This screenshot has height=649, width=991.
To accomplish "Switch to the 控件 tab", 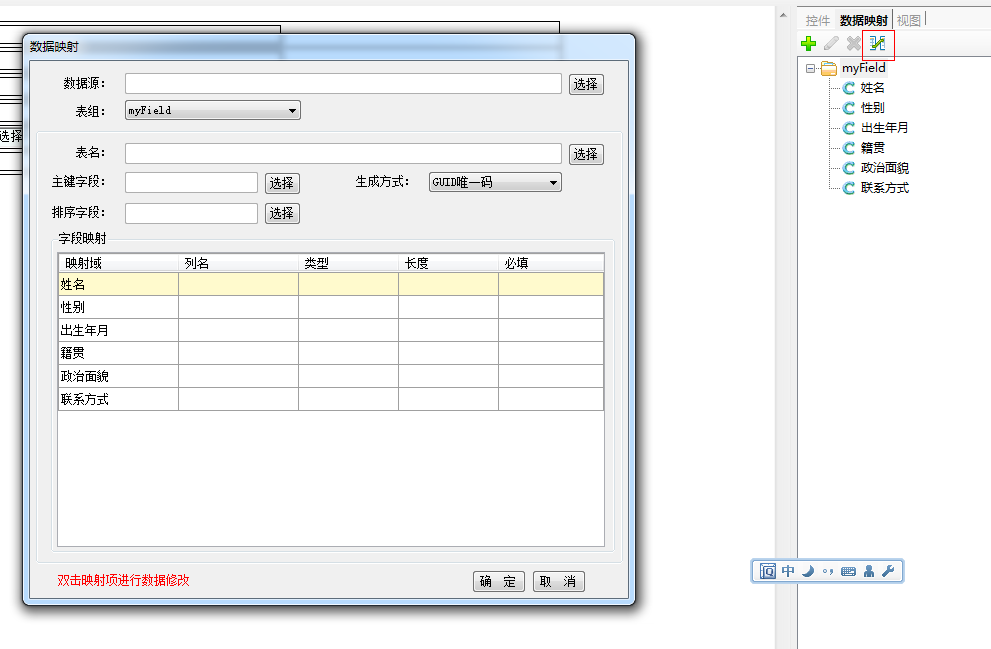I will 817,21.
